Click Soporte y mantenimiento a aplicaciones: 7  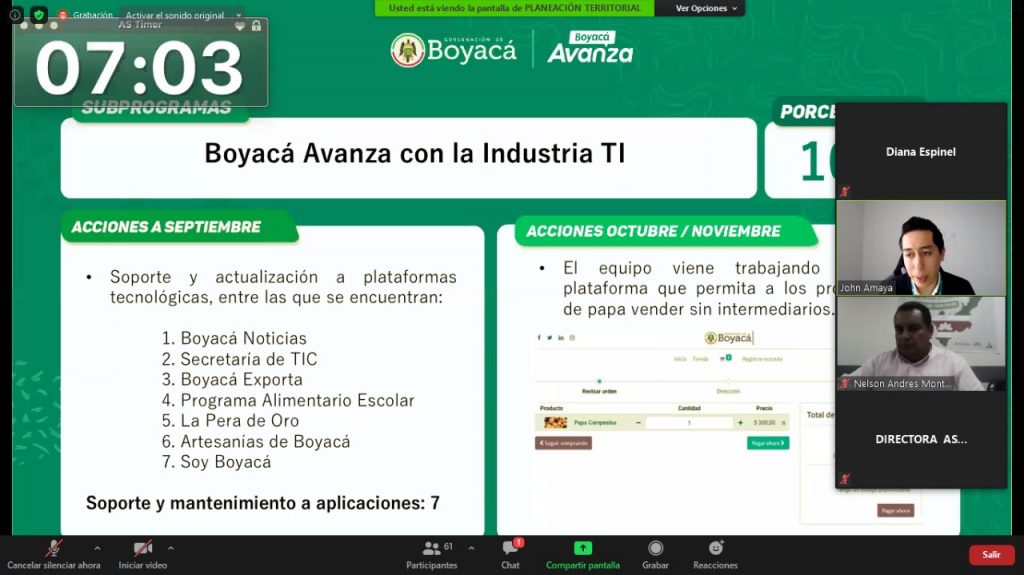[x=263, y=503]
